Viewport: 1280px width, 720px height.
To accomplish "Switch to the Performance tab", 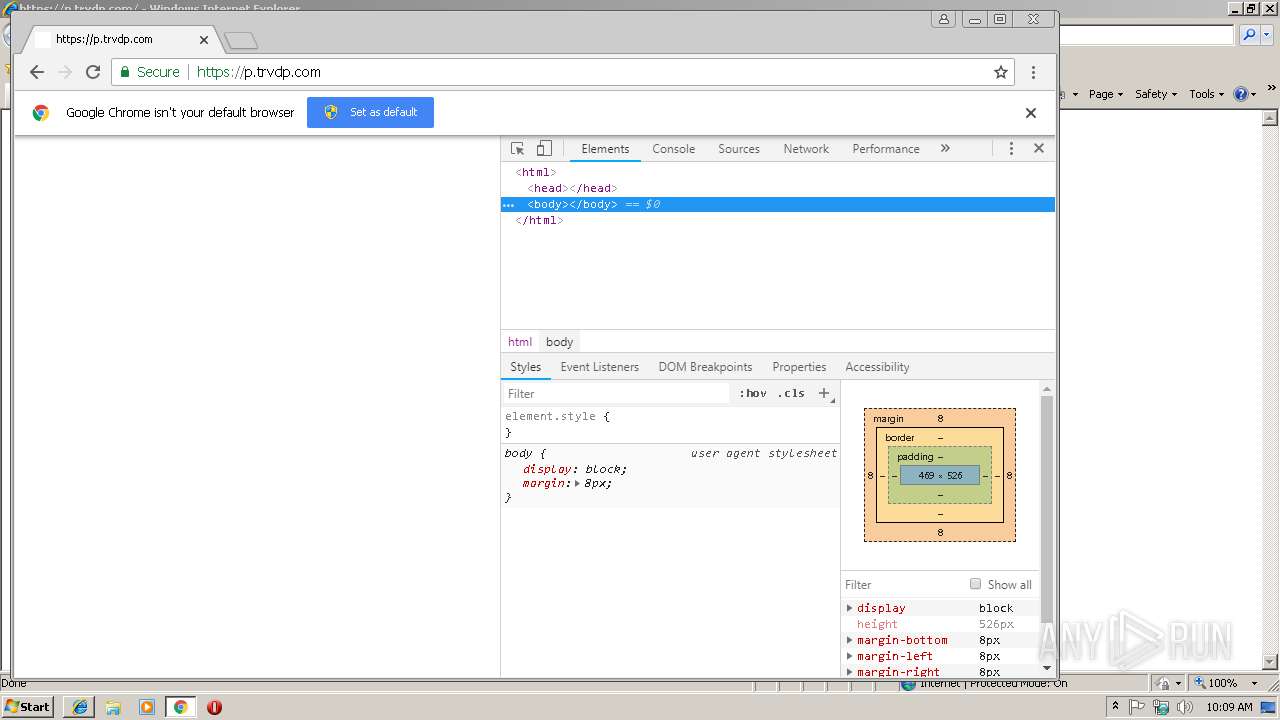I will [x=886, y=149].
